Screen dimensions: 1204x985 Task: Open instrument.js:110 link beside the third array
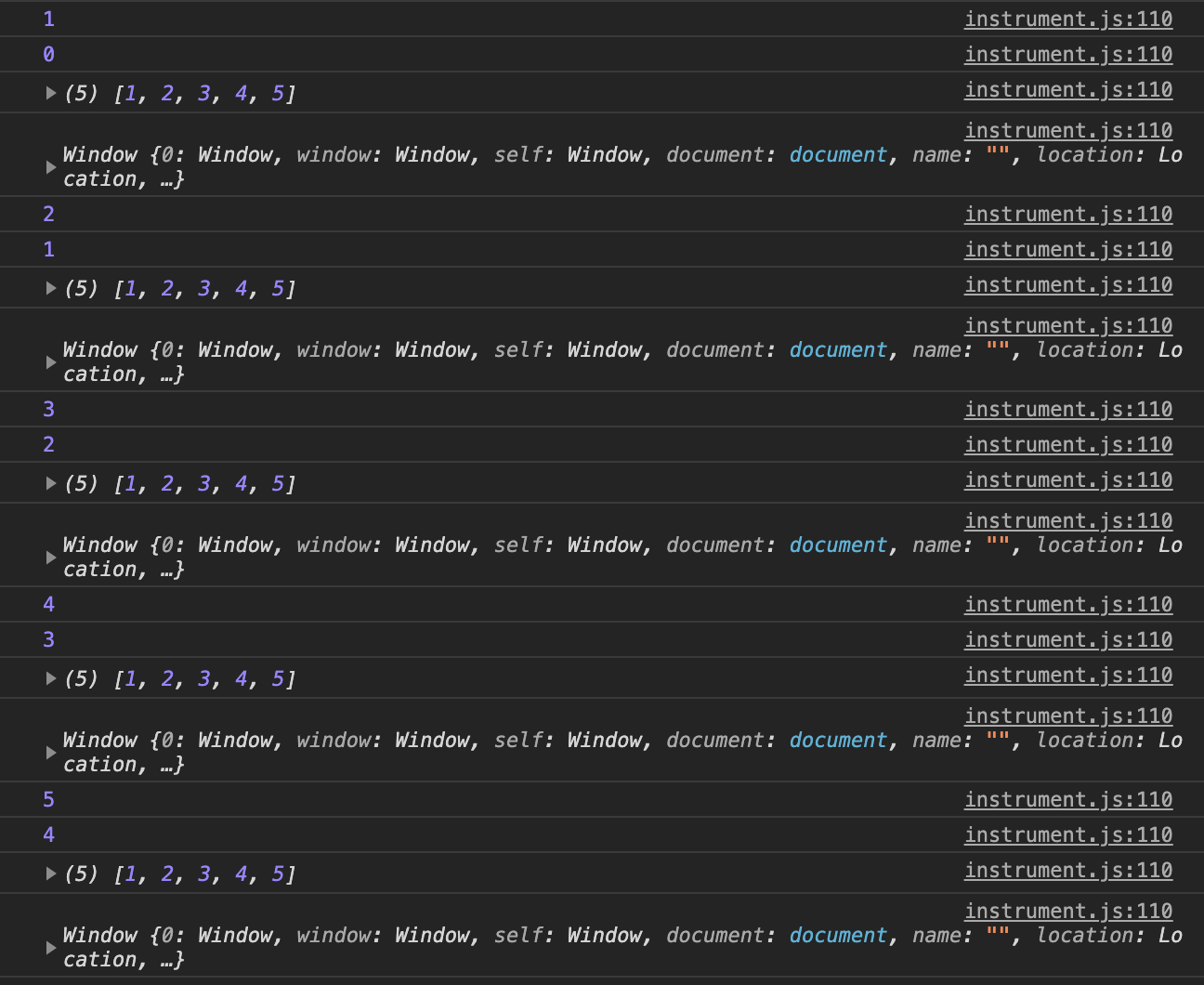[x=1068, y=479]
